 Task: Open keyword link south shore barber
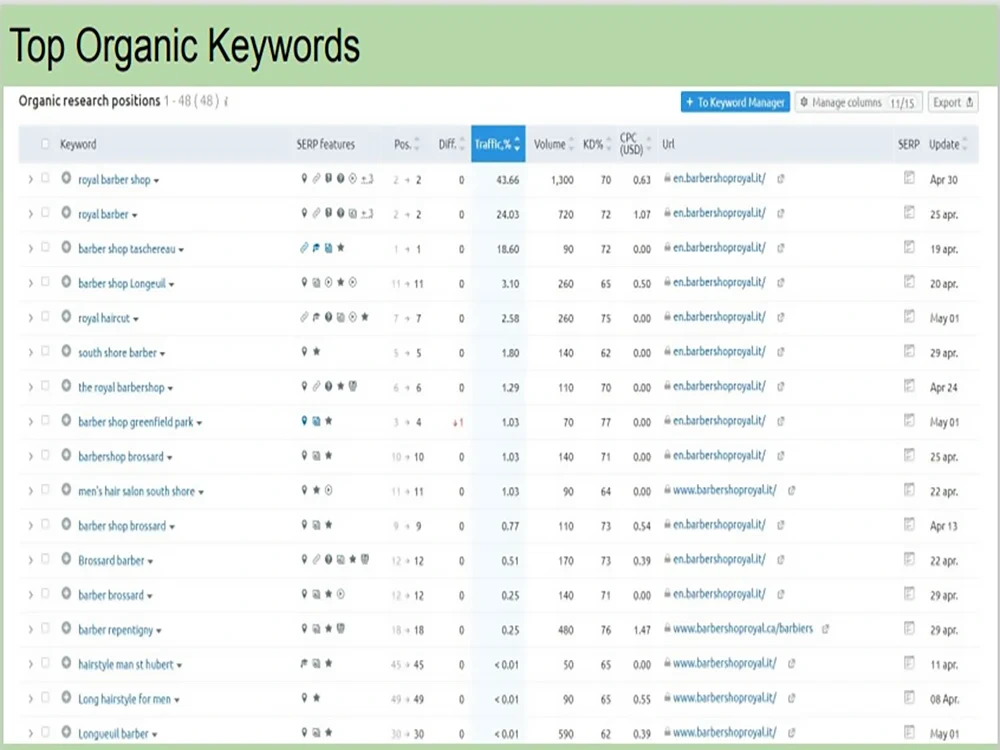click(x=117, y=353)
